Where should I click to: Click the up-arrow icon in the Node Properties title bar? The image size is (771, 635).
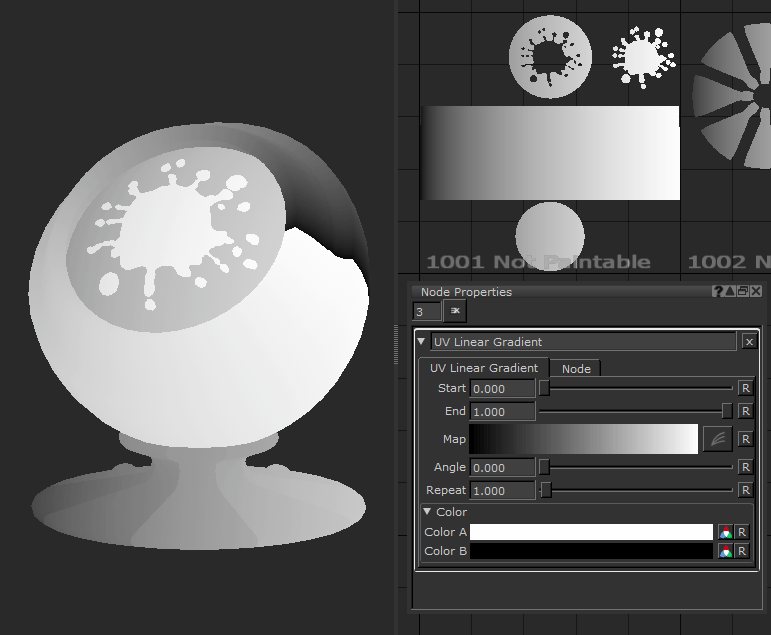730,291
